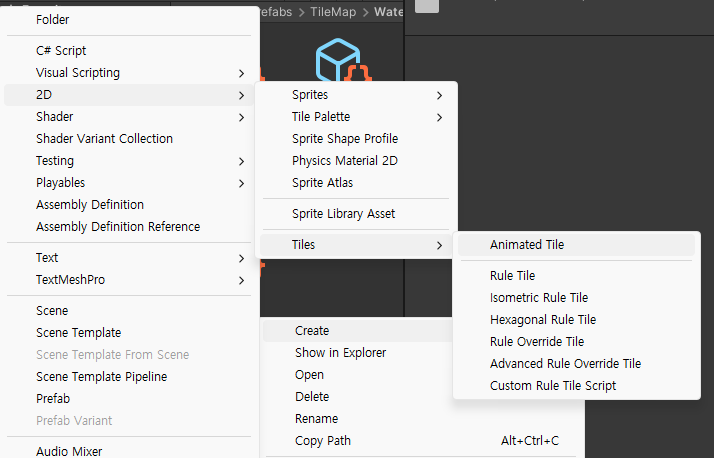Create a new Prefab

click(129, 398)
